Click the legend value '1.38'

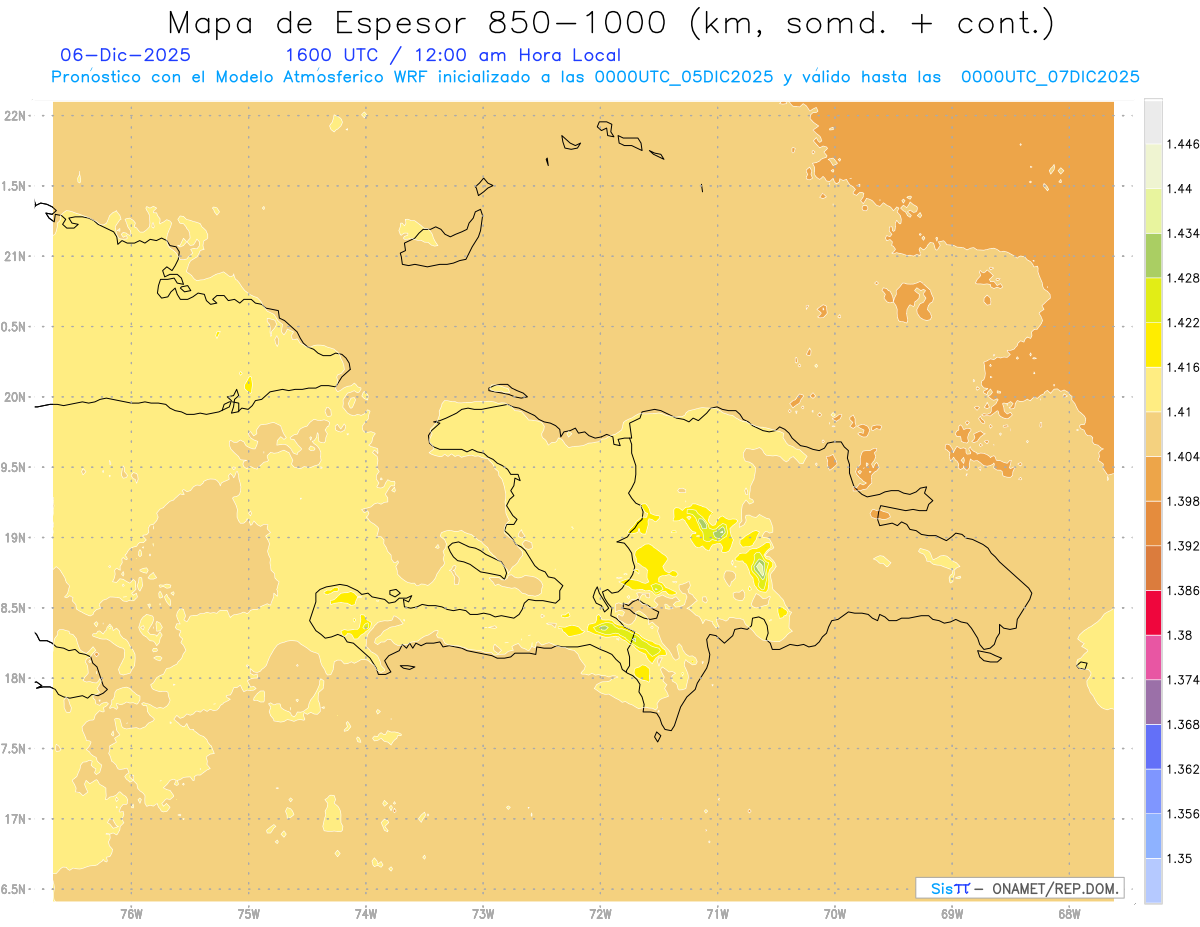click(x=1180, y=635)
